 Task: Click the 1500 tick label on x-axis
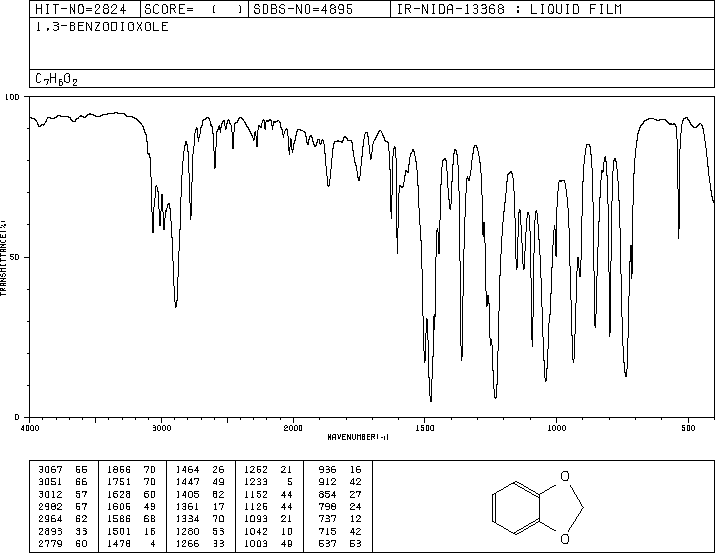(x=425, y=428)
